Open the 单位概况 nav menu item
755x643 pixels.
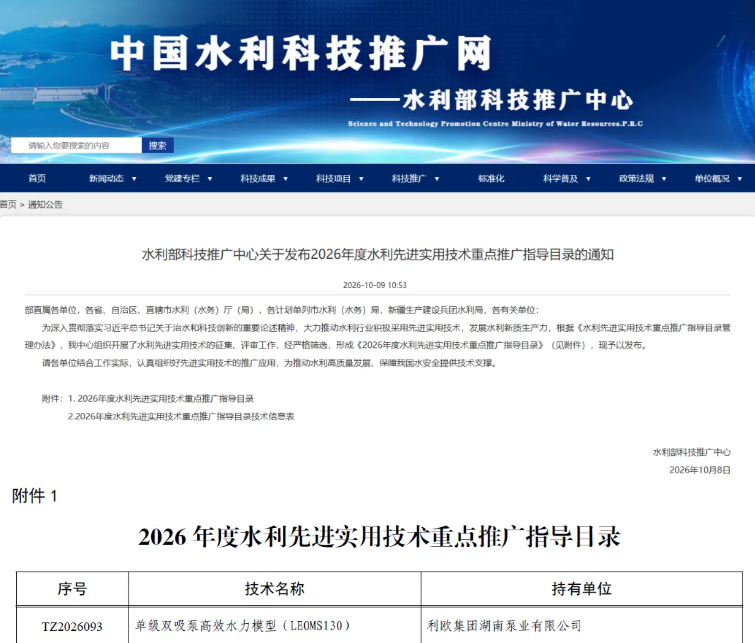(x=712, y=179)
